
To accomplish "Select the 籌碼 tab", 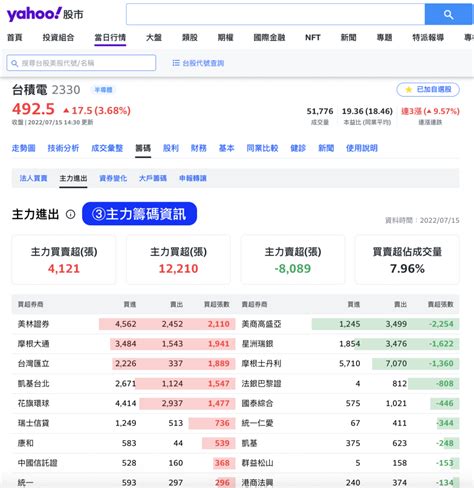I will click(x=143, y=148).
